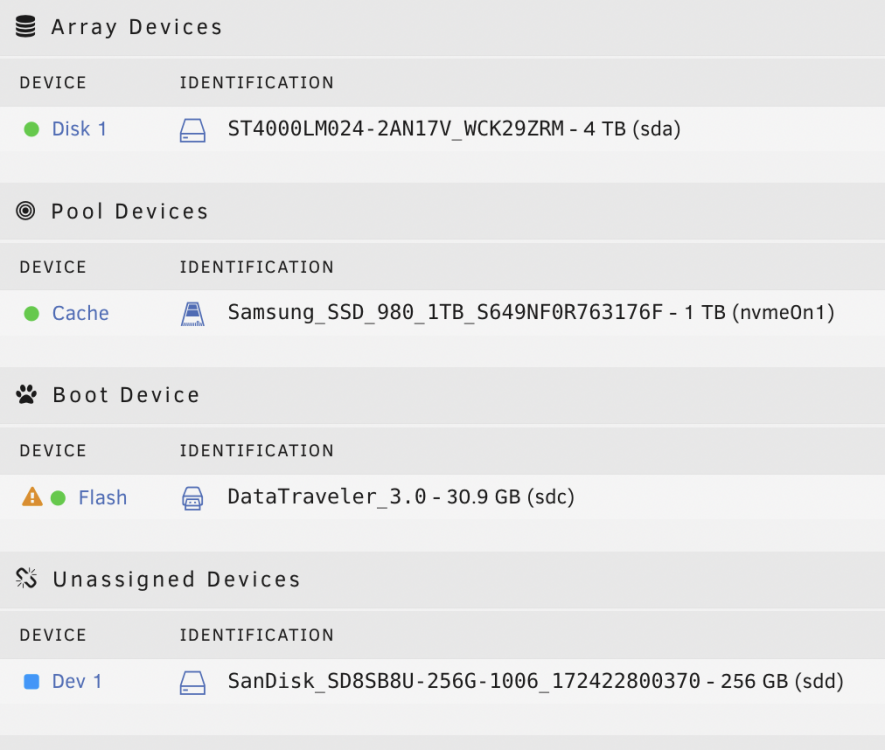Open the Flash boot device link

click(103, 498)
